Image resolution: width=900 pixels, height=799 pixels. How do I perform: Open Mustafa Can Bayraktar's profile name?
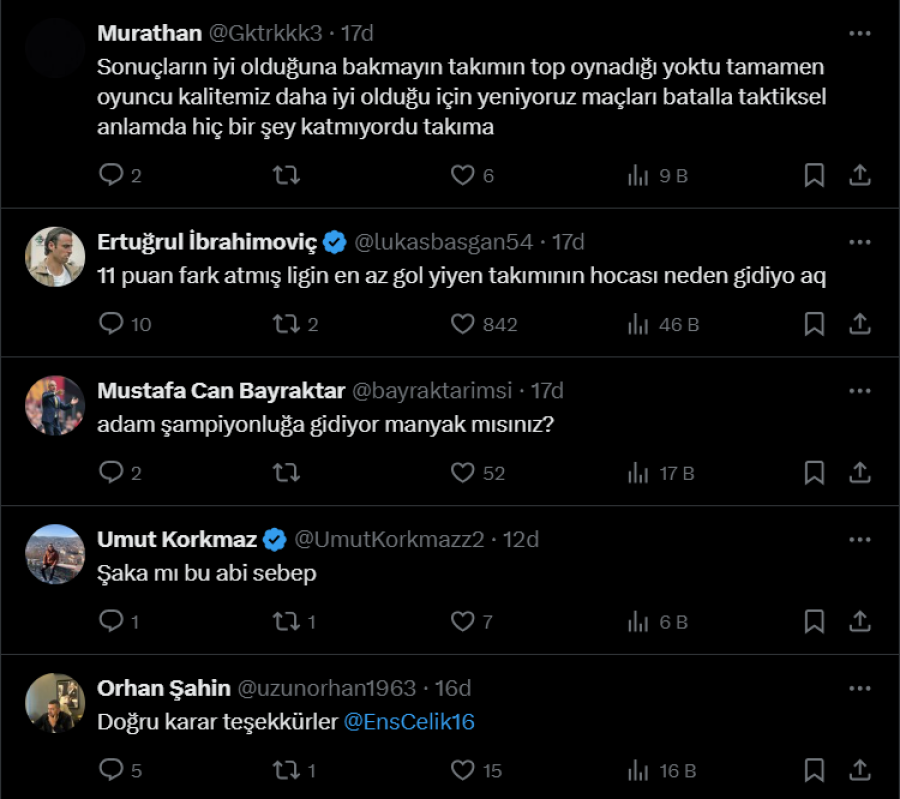point(221,390)
